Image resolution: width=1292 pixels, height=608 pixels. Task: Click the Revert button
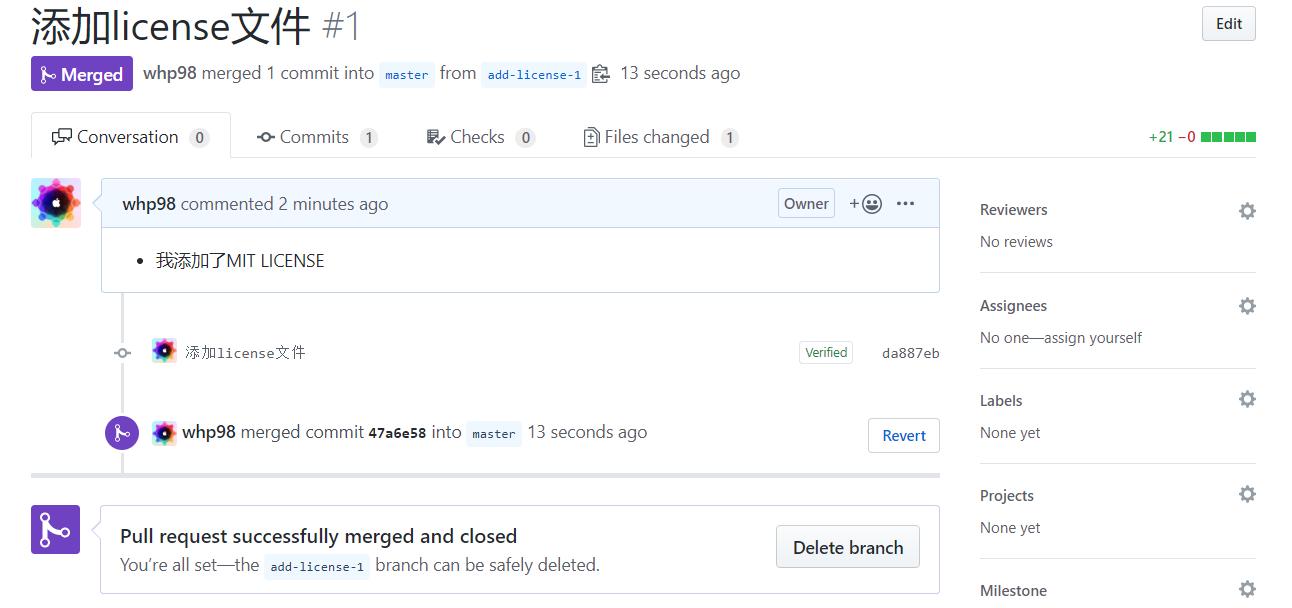click(904, 435)
